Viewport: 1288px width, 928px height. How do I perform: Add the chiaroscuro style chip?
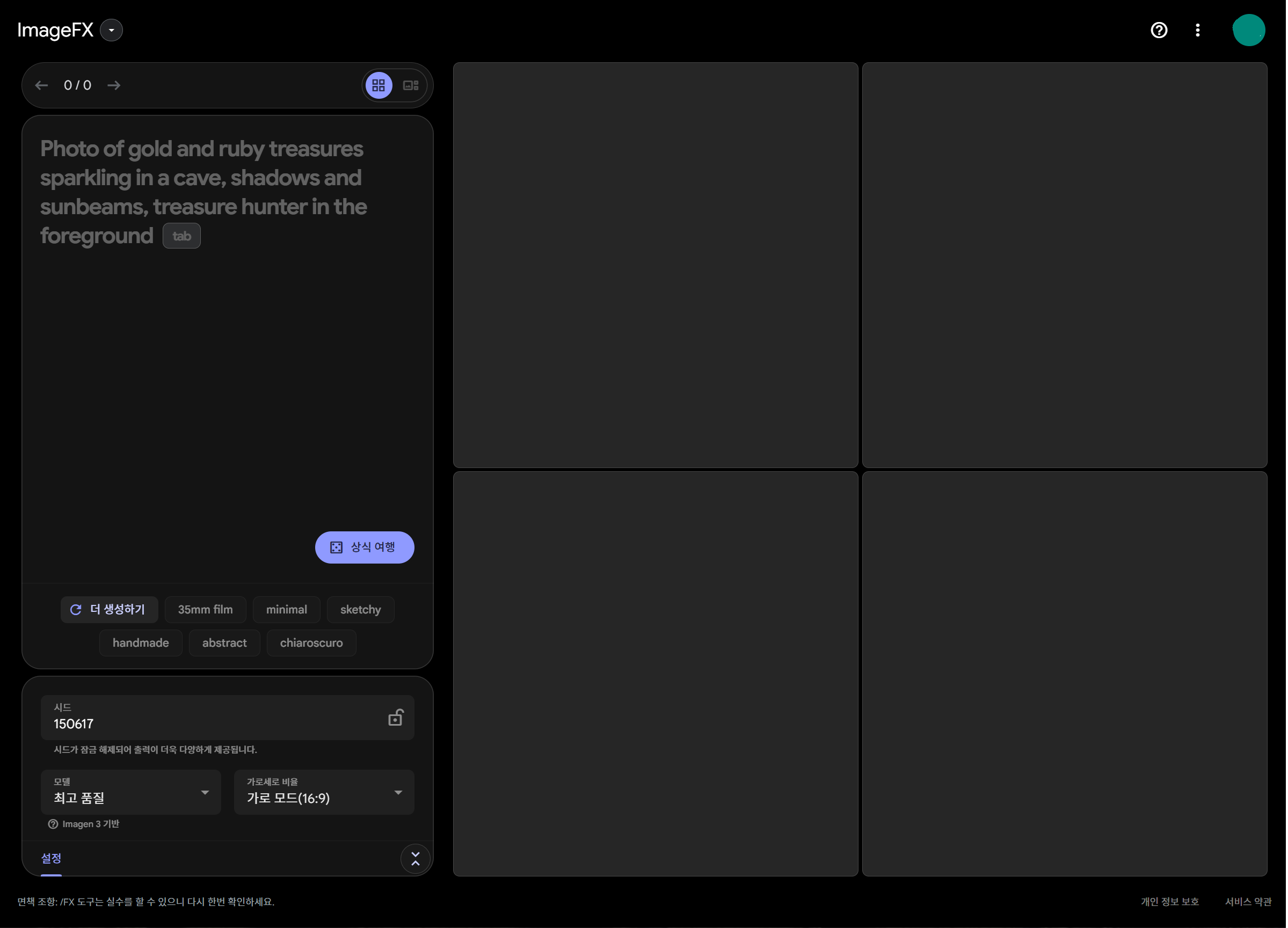pyautogui.click(x=311, y=643)
